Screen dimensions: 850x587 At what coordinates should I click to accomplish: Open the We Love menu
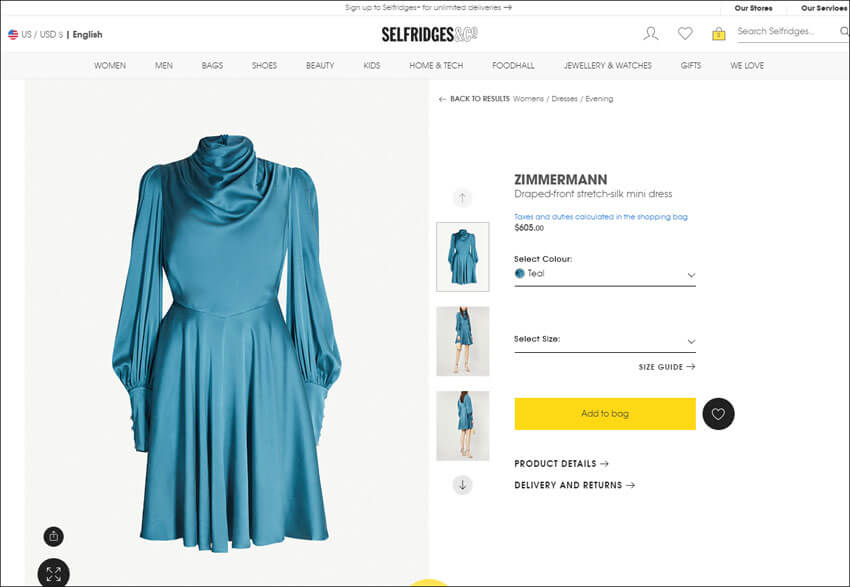[747, 66]
